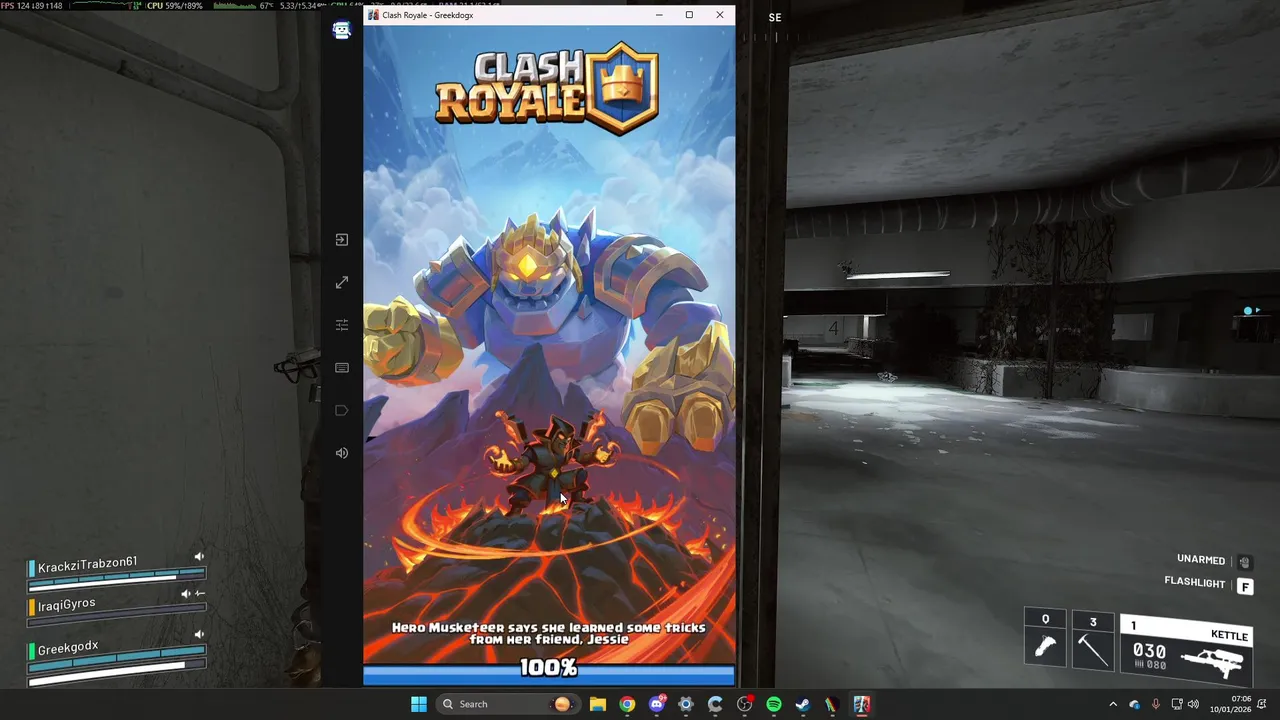Image resolution: width=1280 pixels, height=720 pixels.
Task: Click the player name IraqiGyros
Action: point(67,604)
